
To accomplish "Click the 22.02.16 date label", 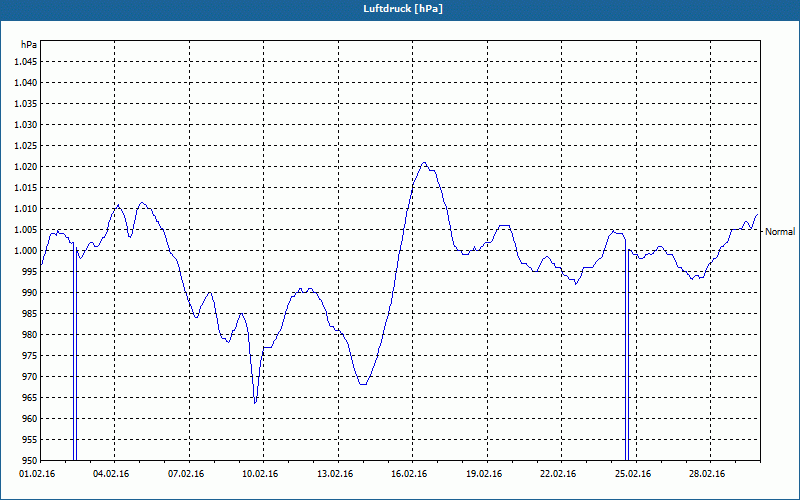I will click(558, 474).
